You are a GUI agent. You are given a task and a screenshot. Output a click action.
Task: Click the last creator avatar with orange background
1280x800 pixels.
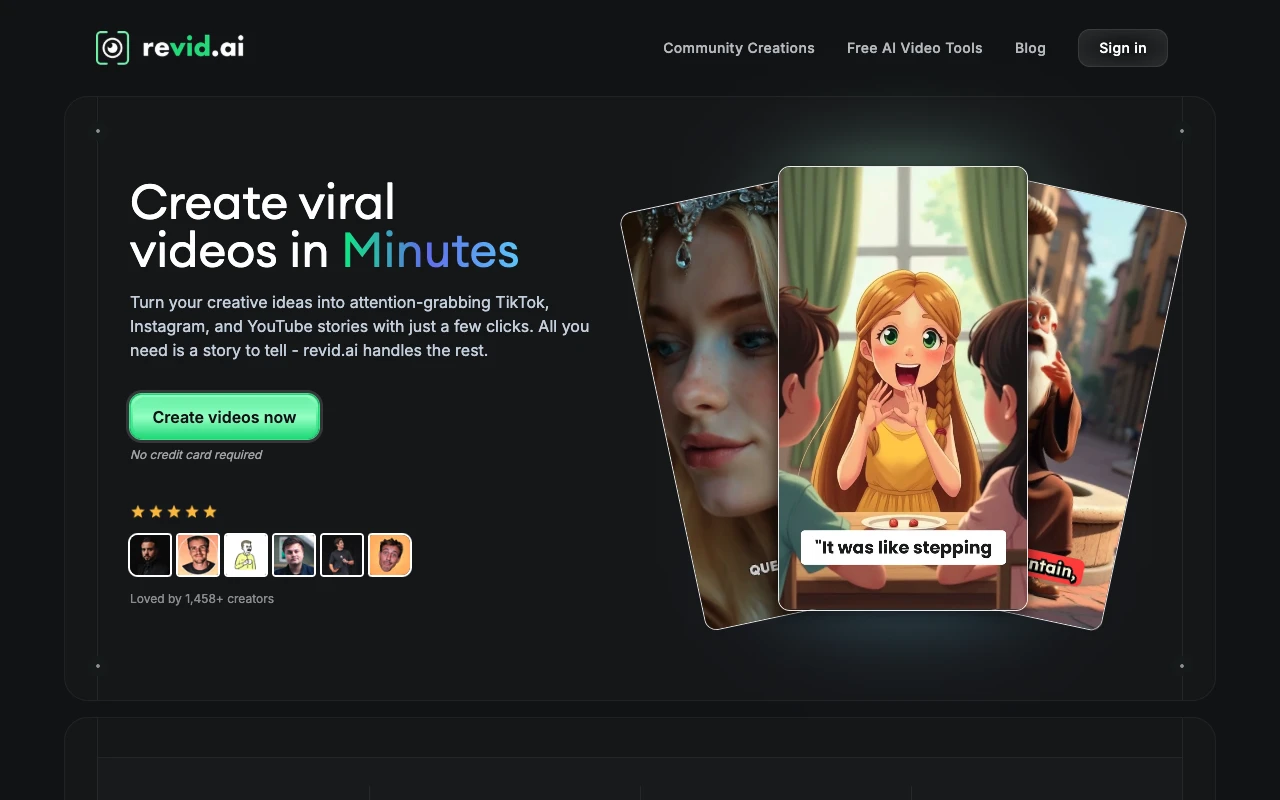click(x=390, y=555)
